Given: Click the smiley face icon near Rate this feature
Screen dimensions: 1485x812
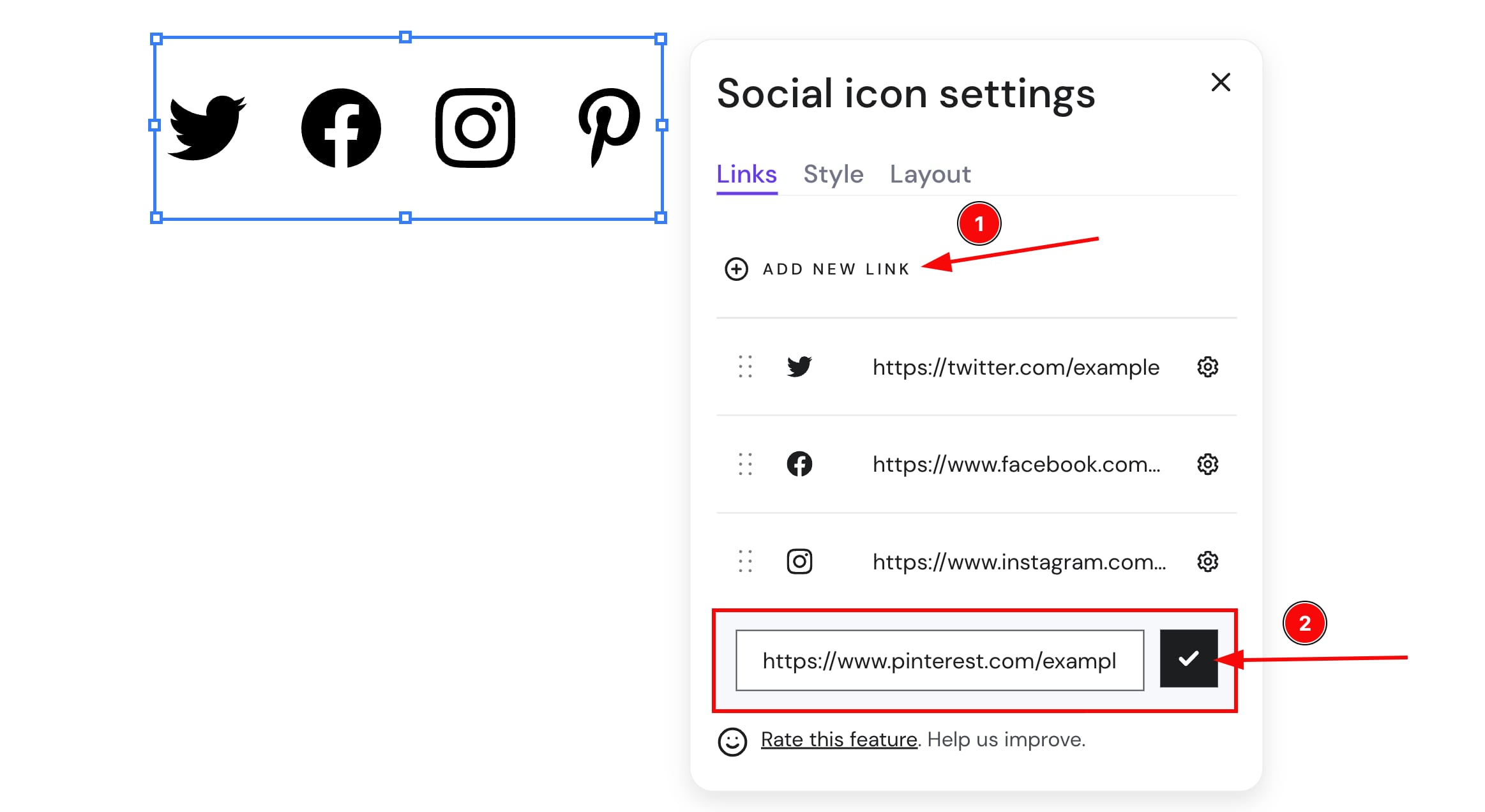Looking at the screenshot, I should coord(732,739).
